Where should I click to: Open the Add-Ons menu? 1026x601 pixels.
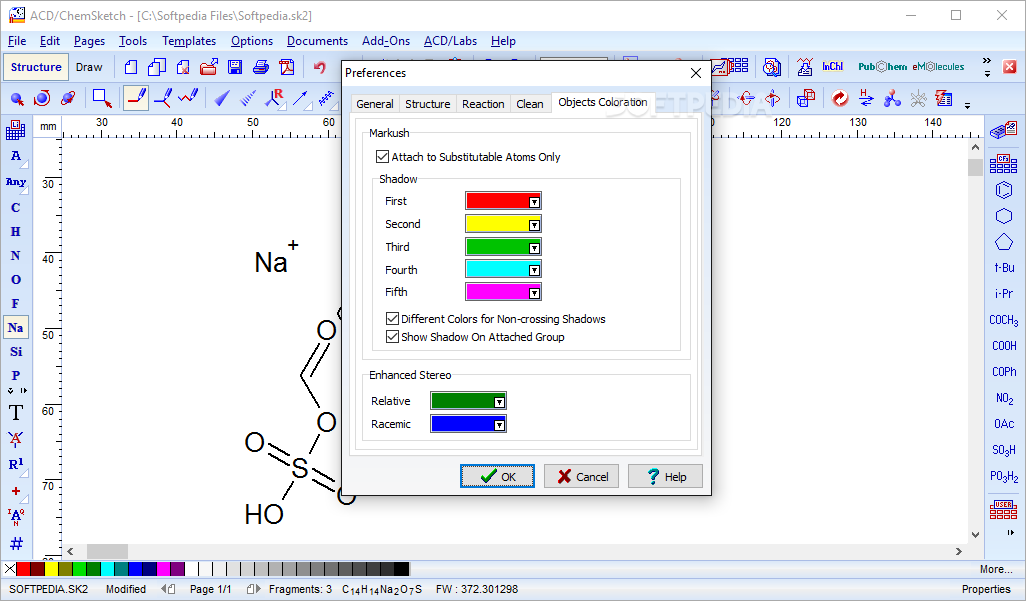(386, 41)
